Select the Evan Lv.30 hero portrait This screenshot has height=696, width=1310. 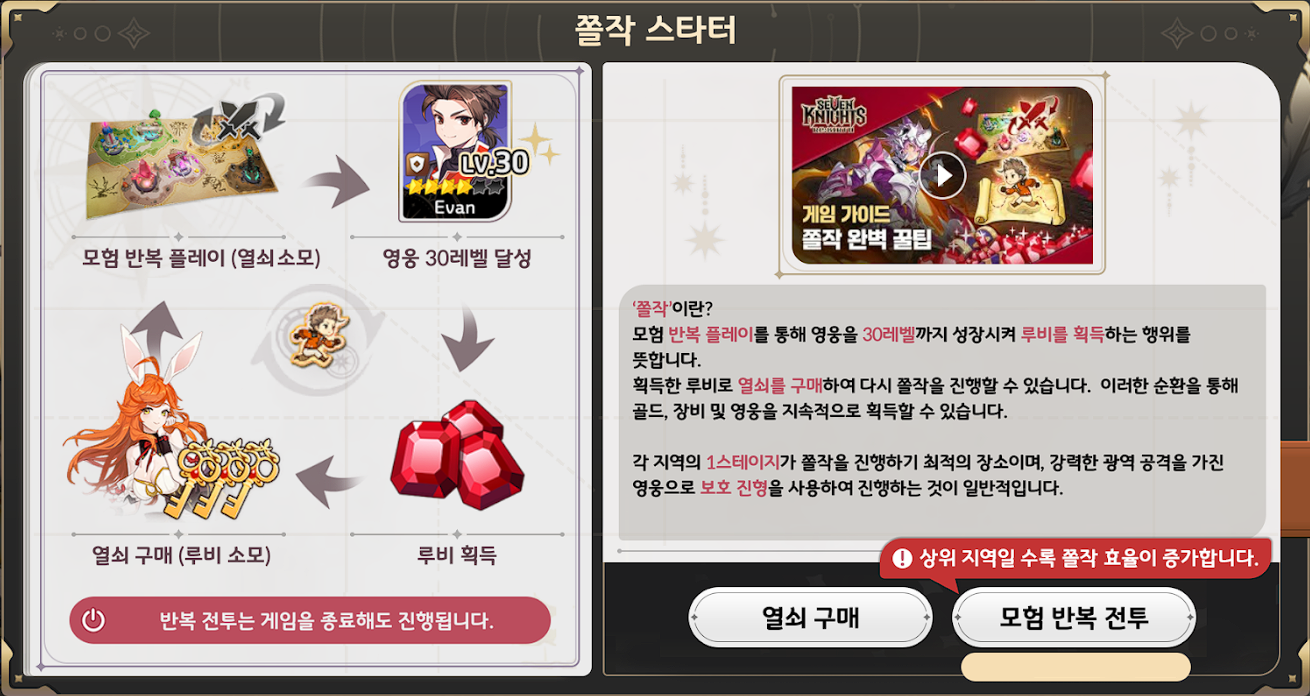pos(457,150)
